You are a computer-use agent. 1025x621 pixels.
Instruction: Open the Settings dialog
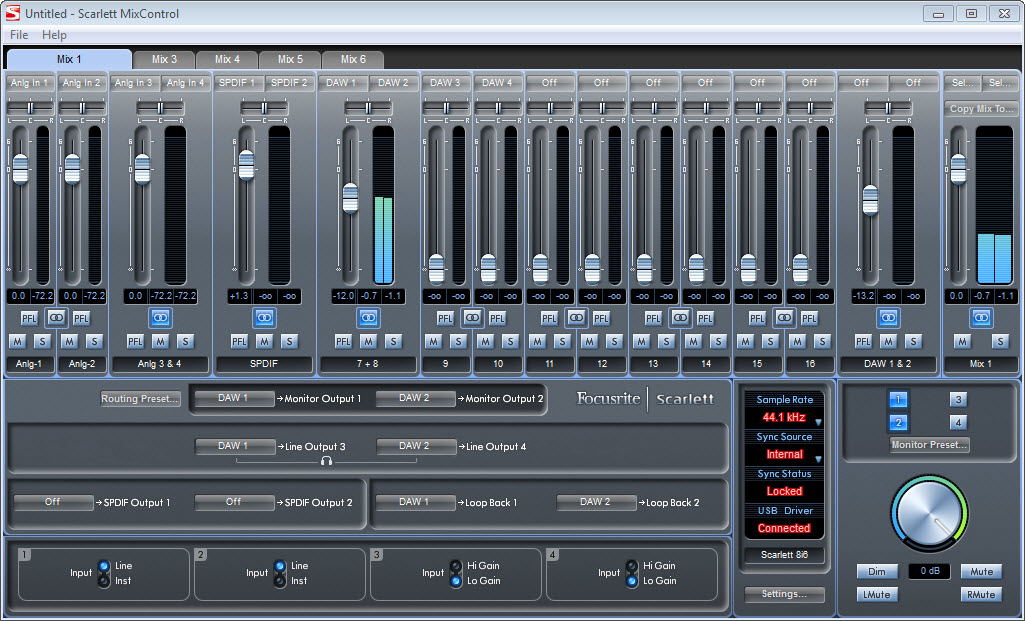click(x=784, y=594)
